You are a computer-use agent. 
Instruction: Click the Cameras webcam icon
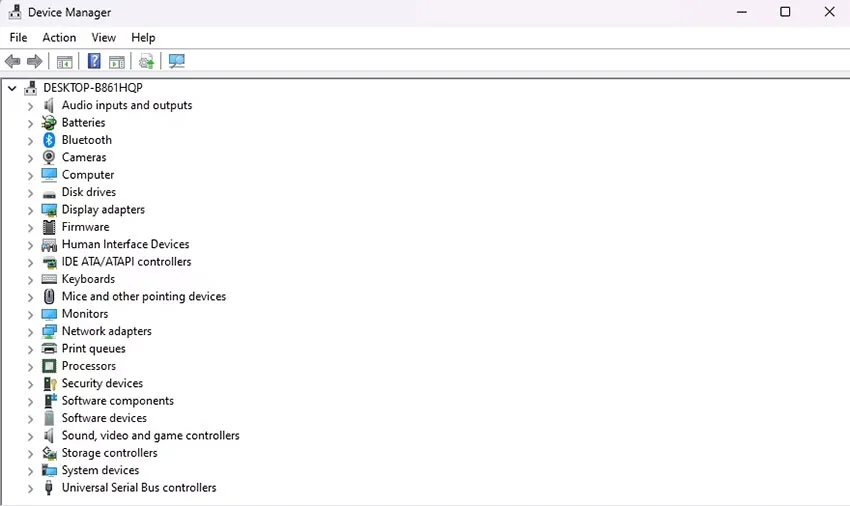coord(49,157)
